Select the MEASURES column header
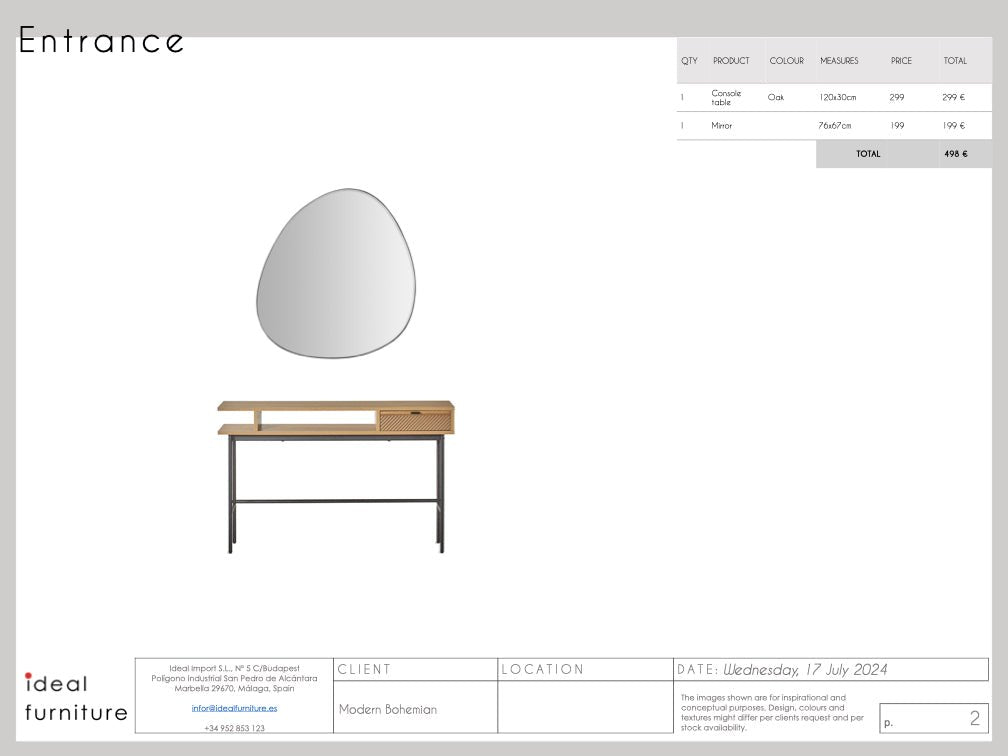 [839, 61]
